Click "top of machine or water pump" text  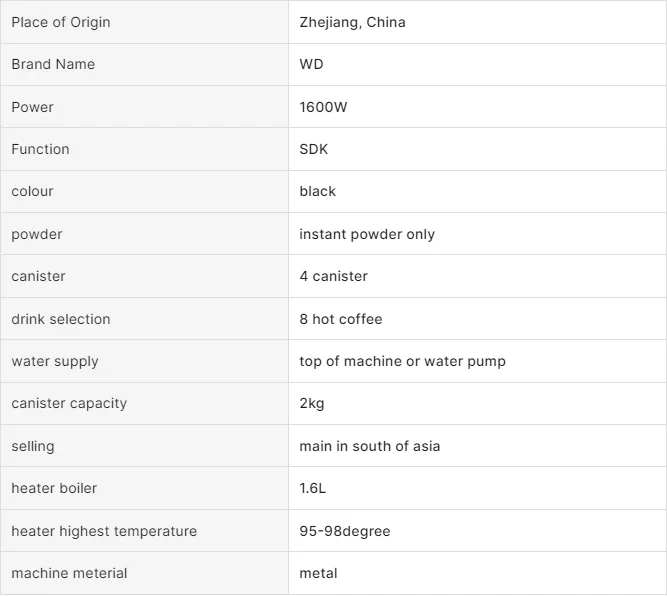pos(402,361)
